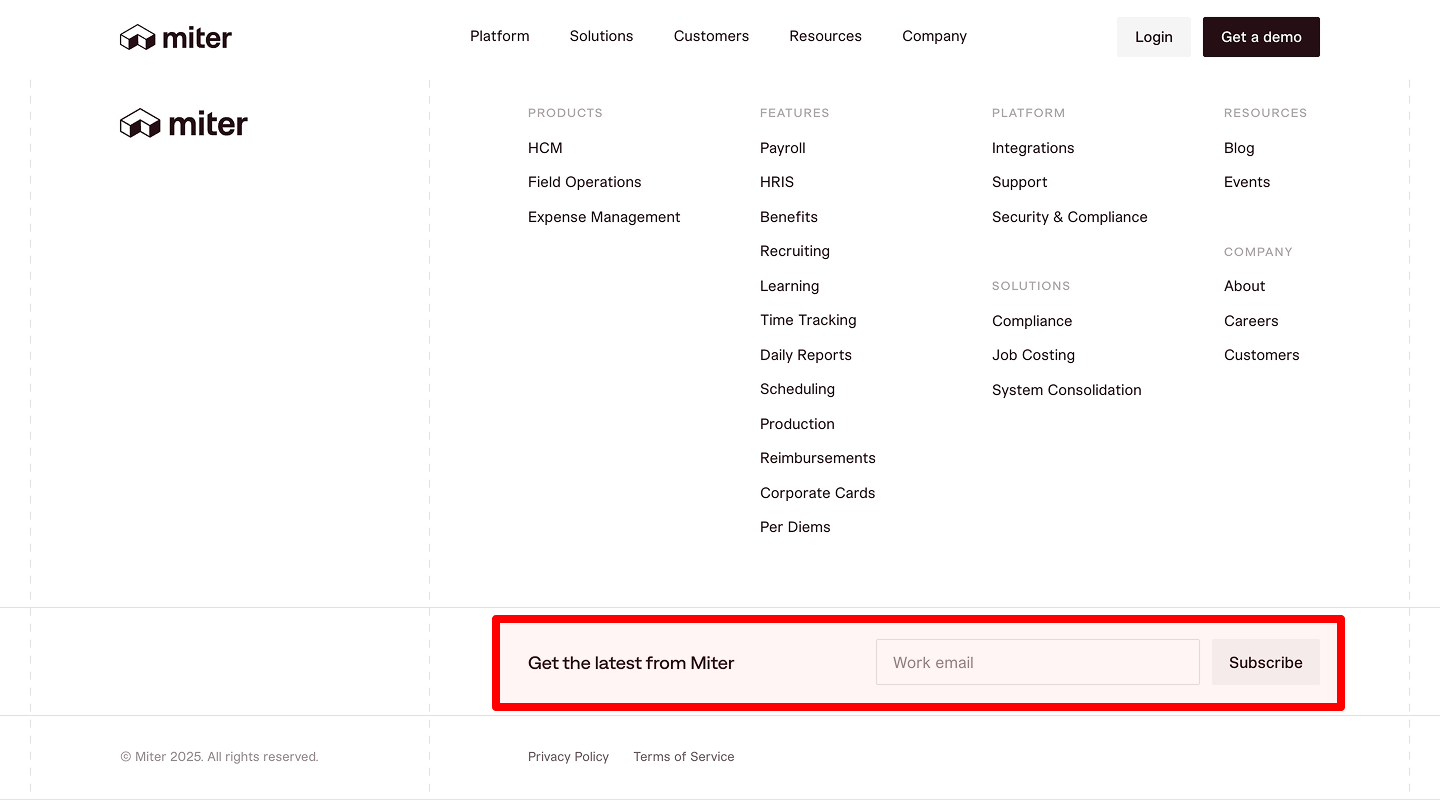The width and height of the screenshot is (1440, 800).
Task: Click the Login button
Action: point(1154,36)
